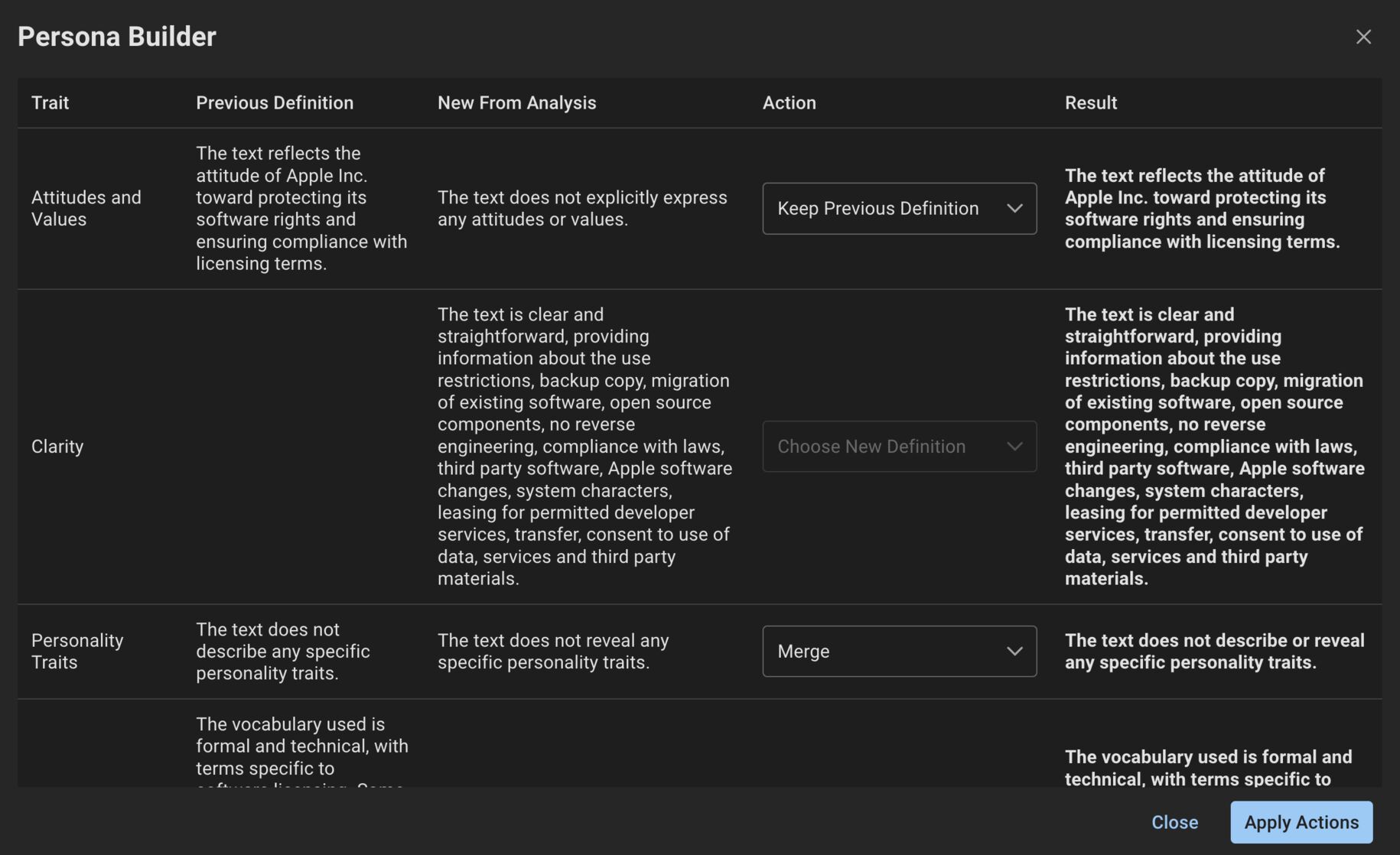Click the Apply Actions button
Screen dimensions: 1400x855
click(1301, 822)
